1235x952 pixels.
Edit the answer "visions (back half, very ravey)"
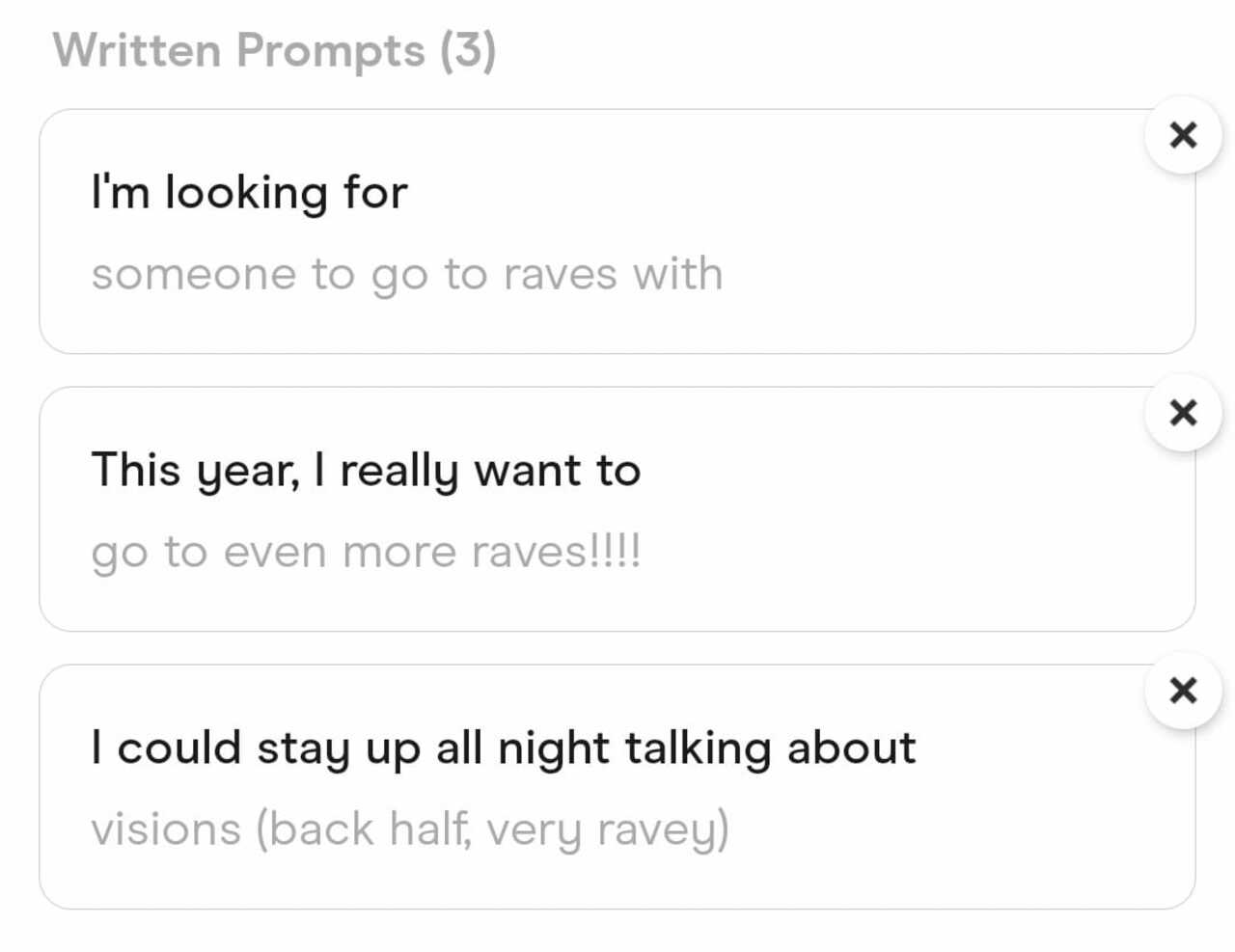410,830
